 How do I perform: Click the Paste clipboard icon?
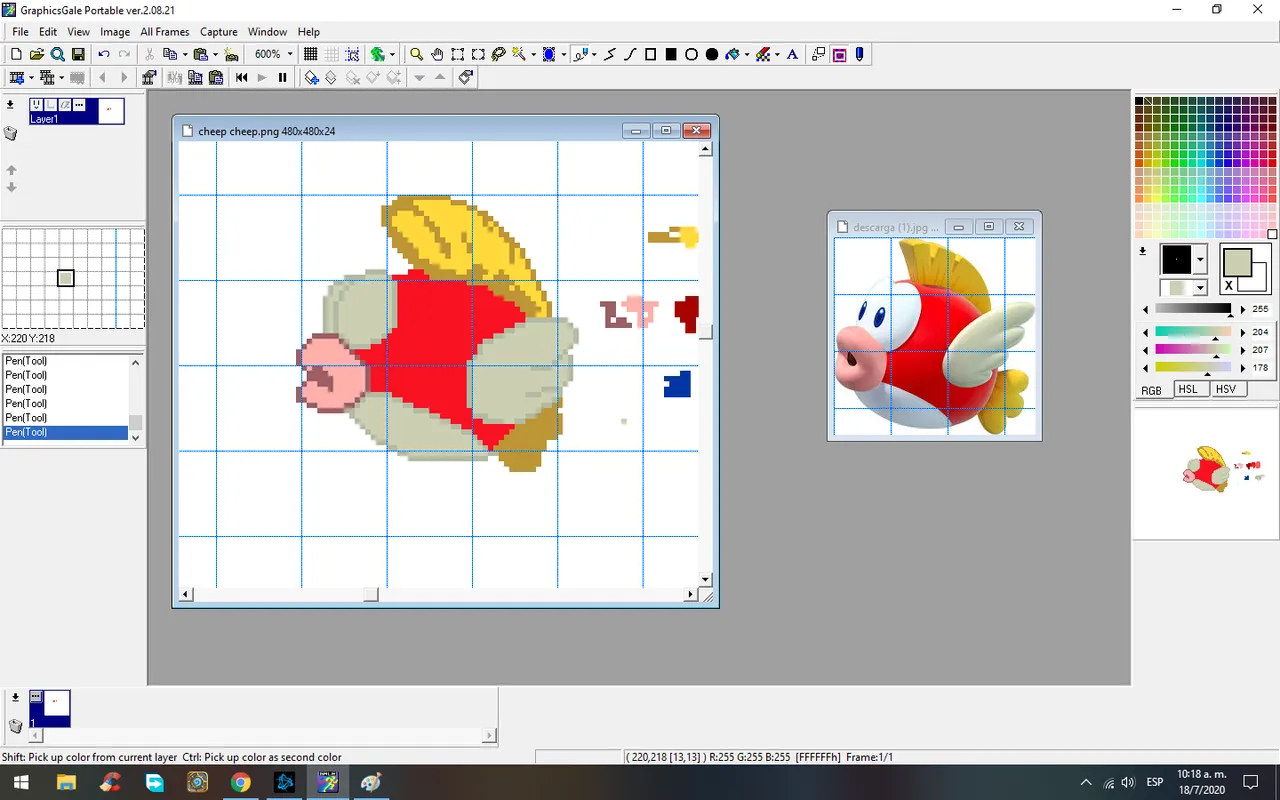point(201,54)
